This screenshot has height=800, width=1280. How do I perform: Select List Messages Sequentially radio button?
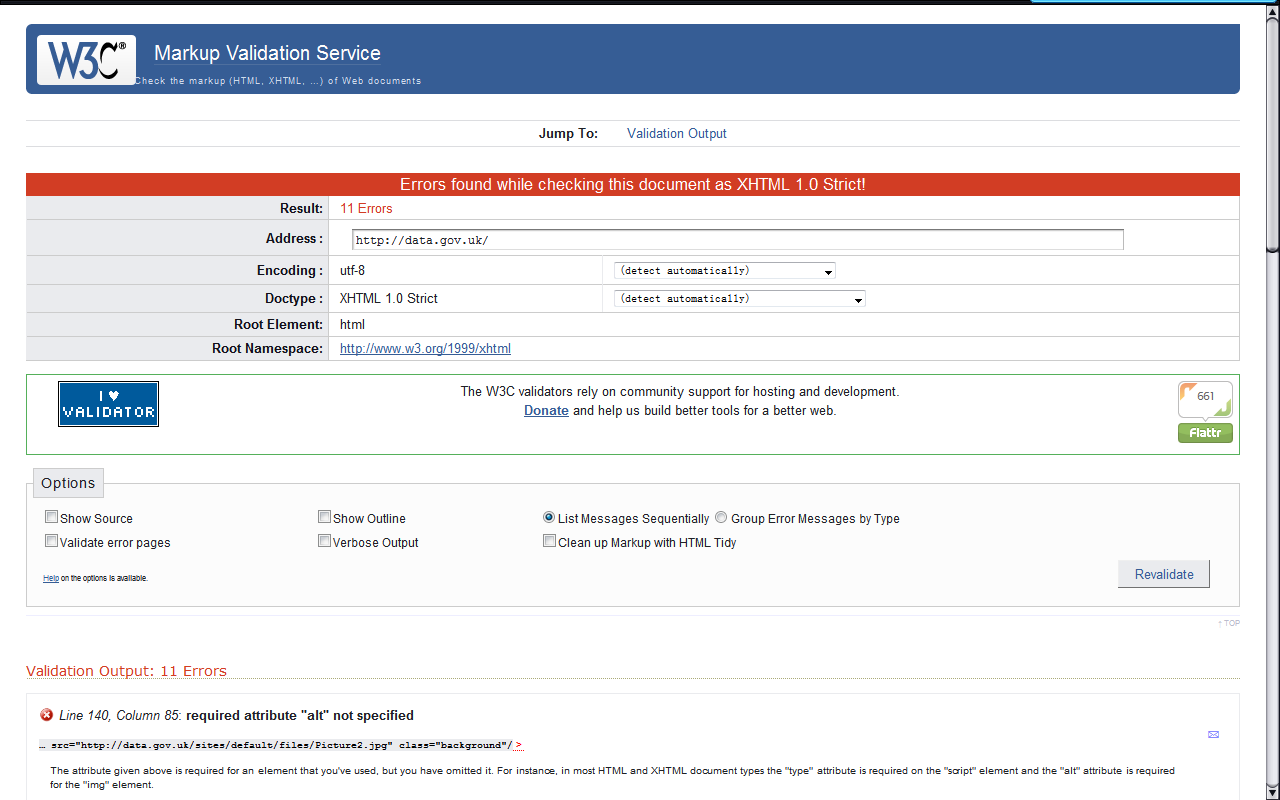tap(549, 517)
